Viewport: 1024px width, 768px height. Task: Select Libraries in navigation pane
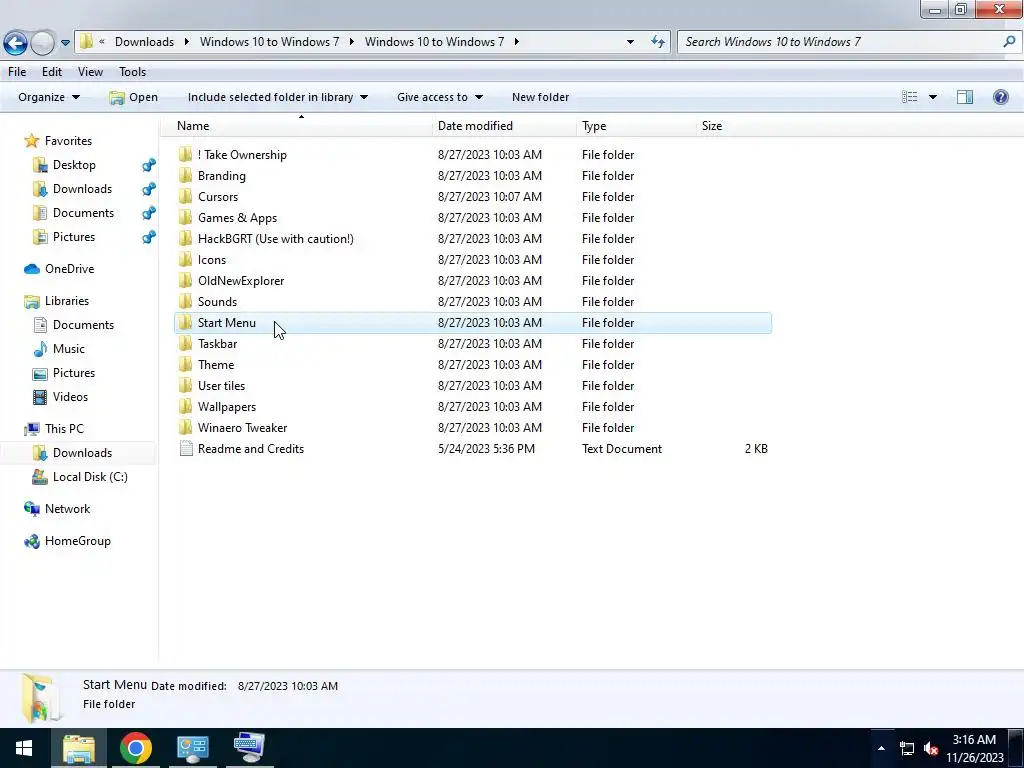point(67,301)
